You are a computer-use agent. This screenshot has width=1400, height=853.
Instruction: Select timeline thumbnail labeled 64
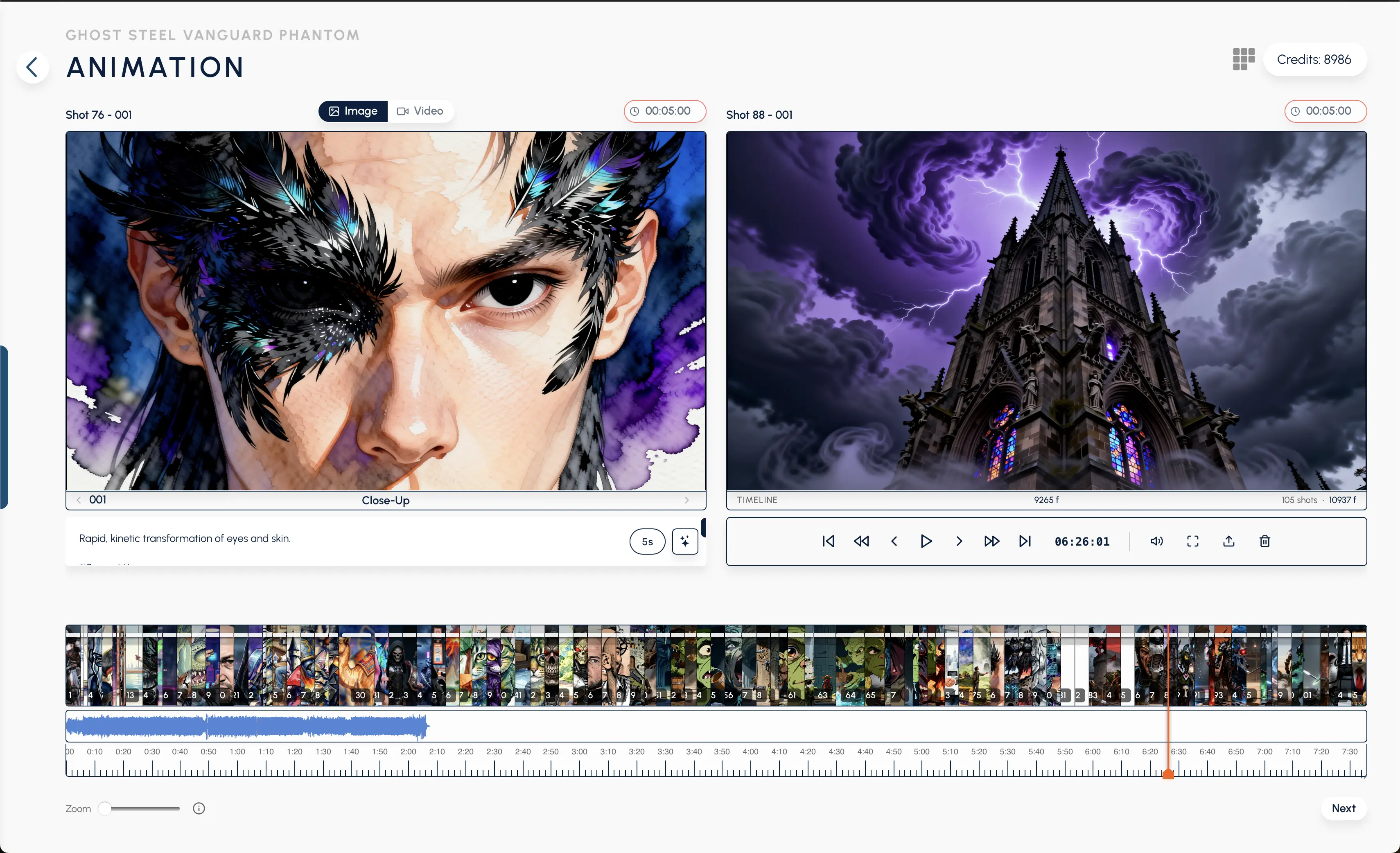coord(851,665)
